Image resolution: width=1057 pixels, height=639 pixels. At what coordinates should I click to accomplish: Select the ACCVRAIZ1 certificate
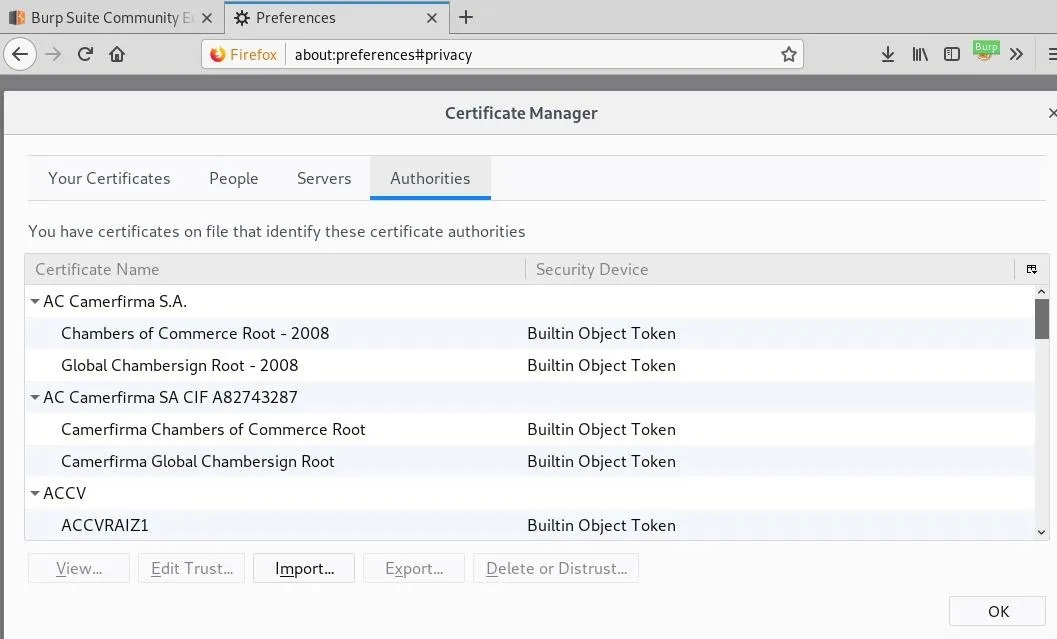(x=530, y=525)
